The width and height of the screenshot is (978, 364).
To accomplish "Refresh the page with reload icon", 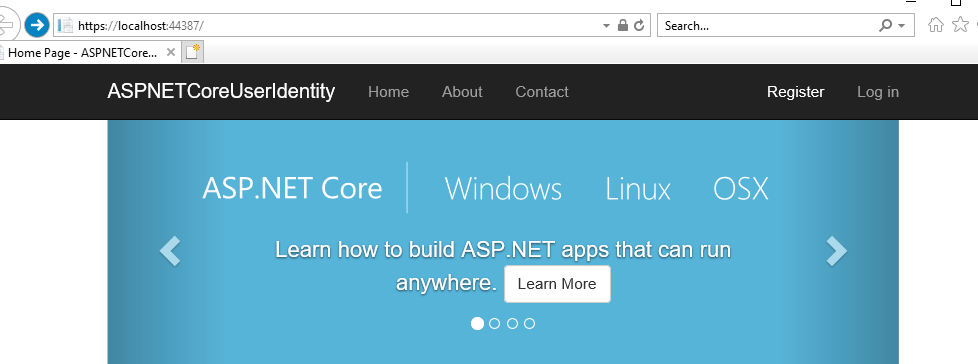I will pos(639,26).
